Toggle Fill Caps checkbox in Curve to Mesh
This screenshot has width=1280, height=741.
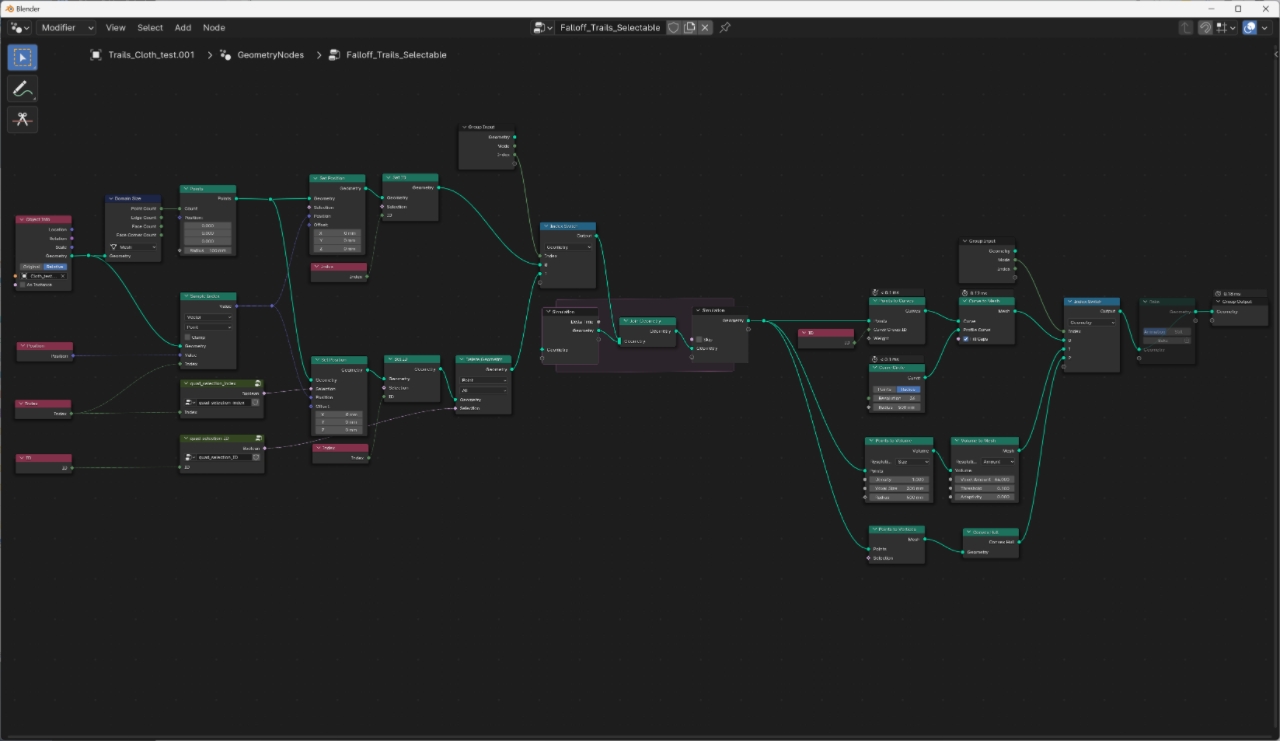965,339
